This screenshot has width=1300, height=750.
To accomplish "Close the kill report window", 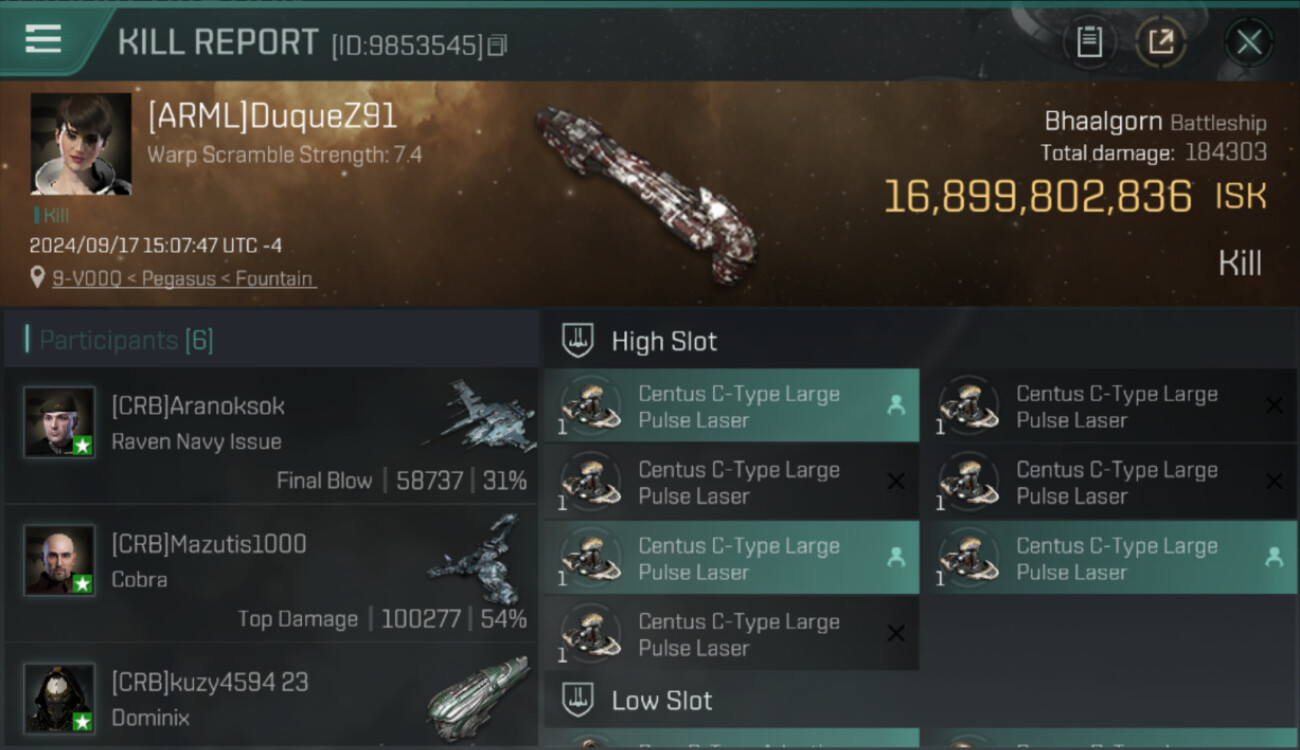I will (x=1249, y=42).
